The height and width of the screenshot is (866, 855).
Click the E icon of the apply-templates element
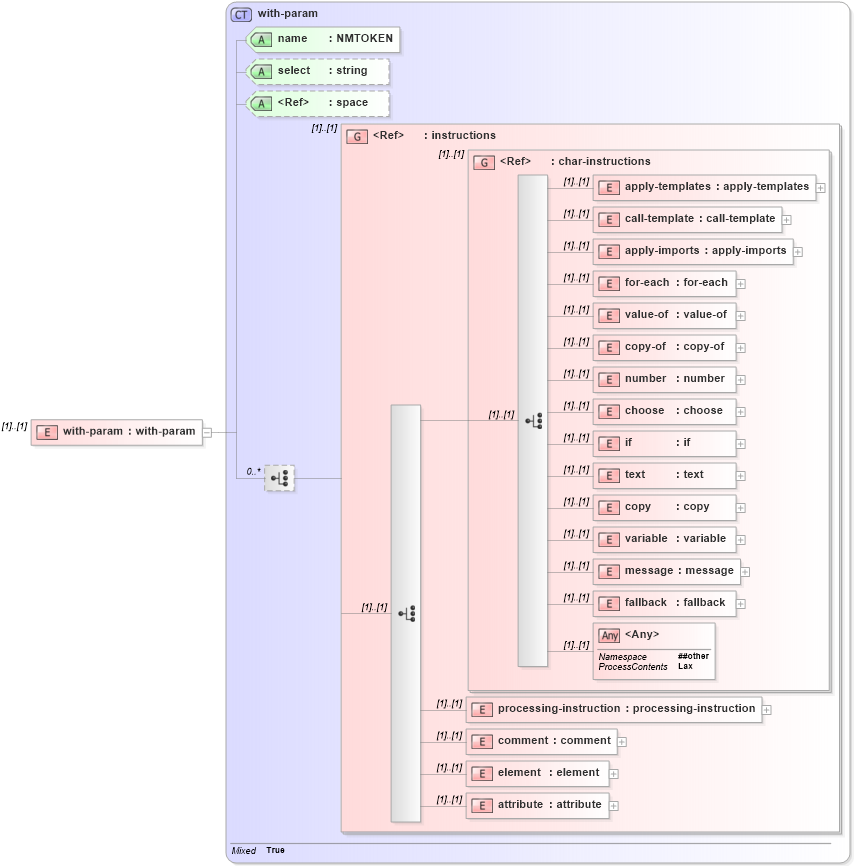click(x=608, y=187)
